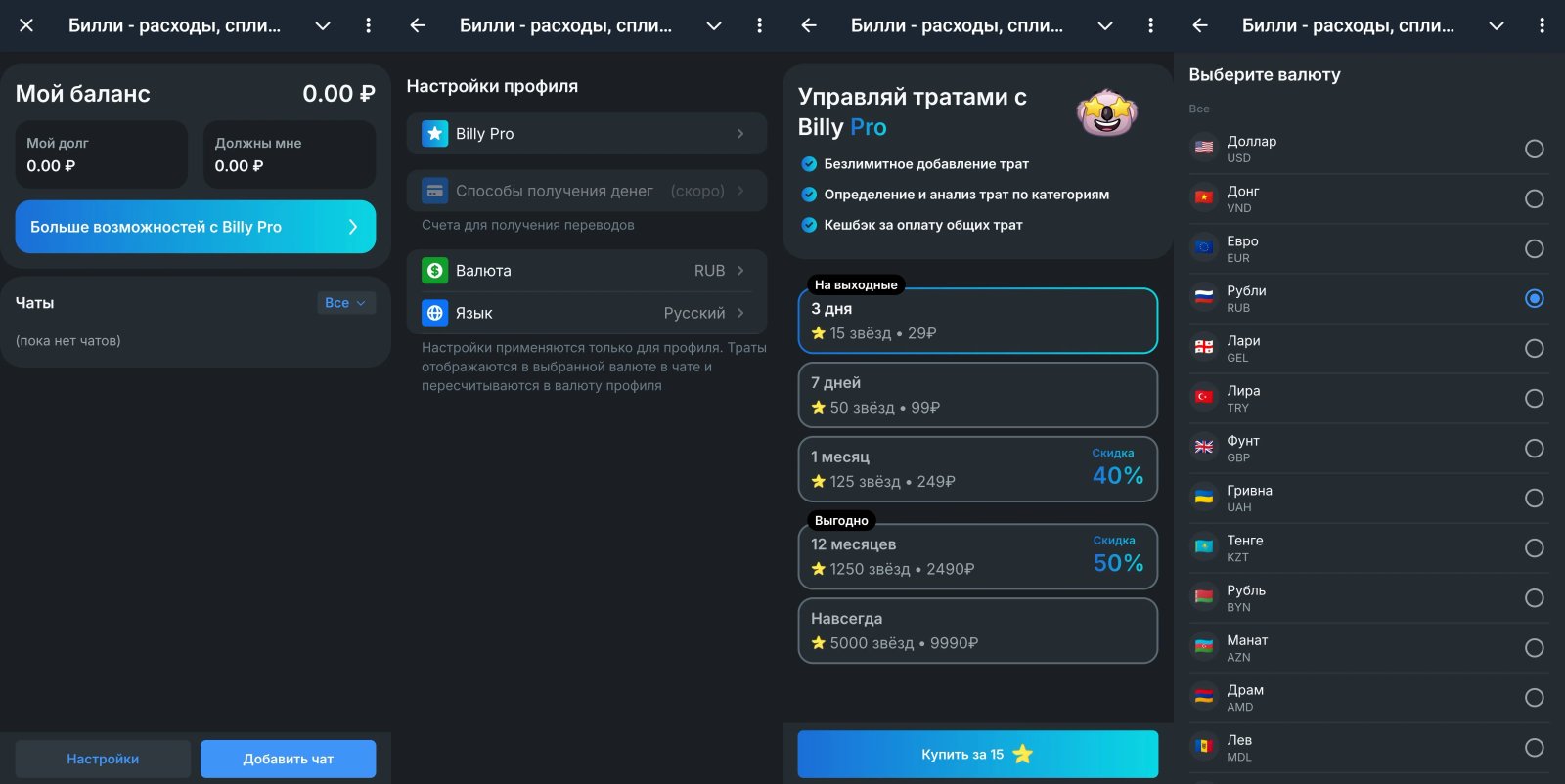
Task: Expand title dropdown chevron on balance screen
Action: (323, 26)
